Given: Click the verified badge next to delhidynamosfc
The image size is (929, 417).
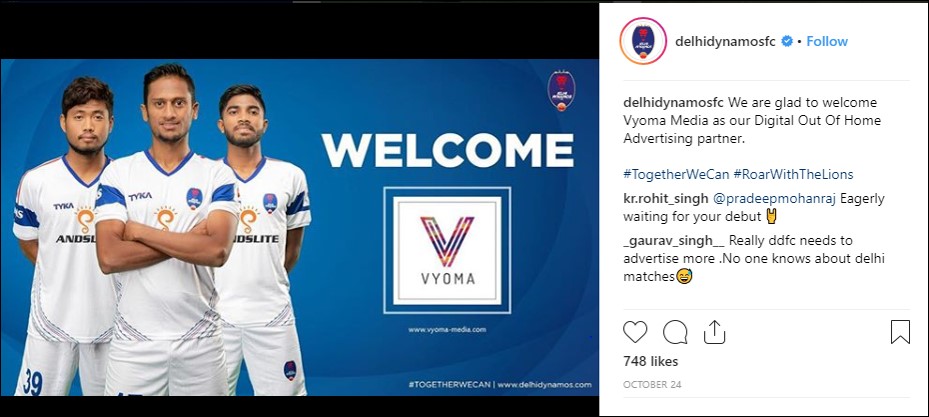Looking at the screenshot, I should point(787,41).
